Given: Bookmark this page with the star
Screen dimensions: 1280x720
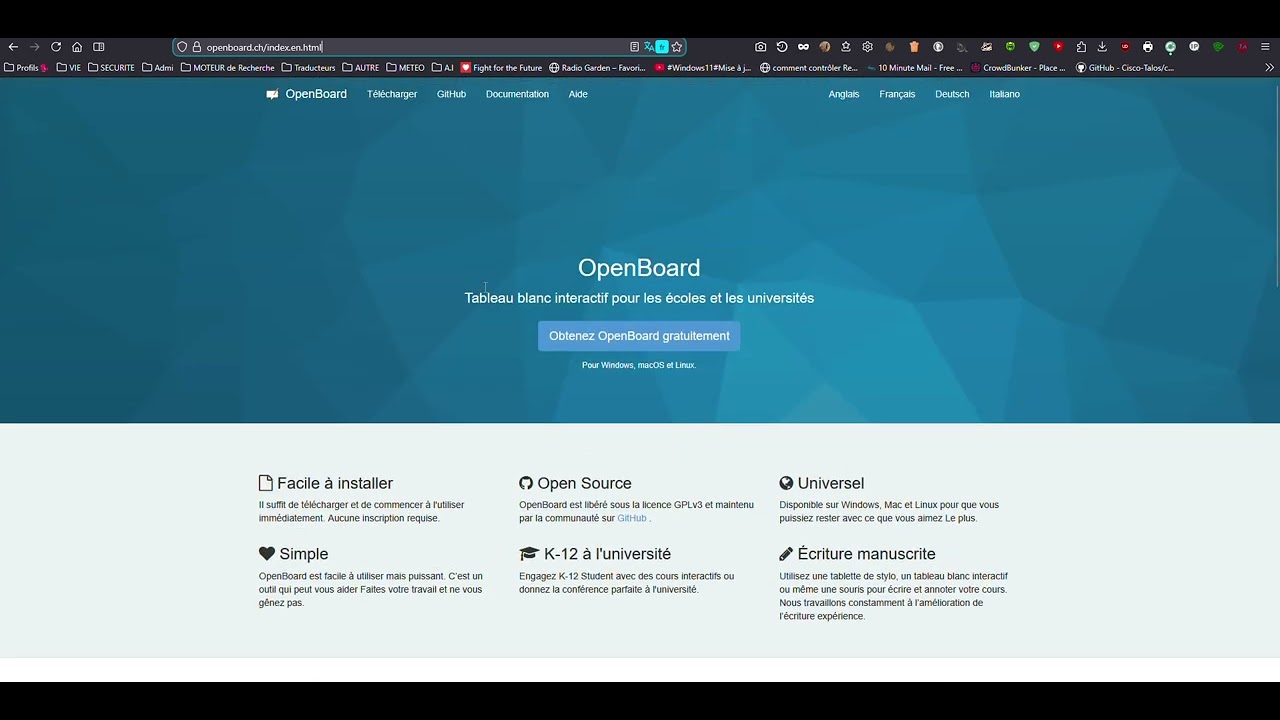Looking at the screenshot, I should 677,47.
